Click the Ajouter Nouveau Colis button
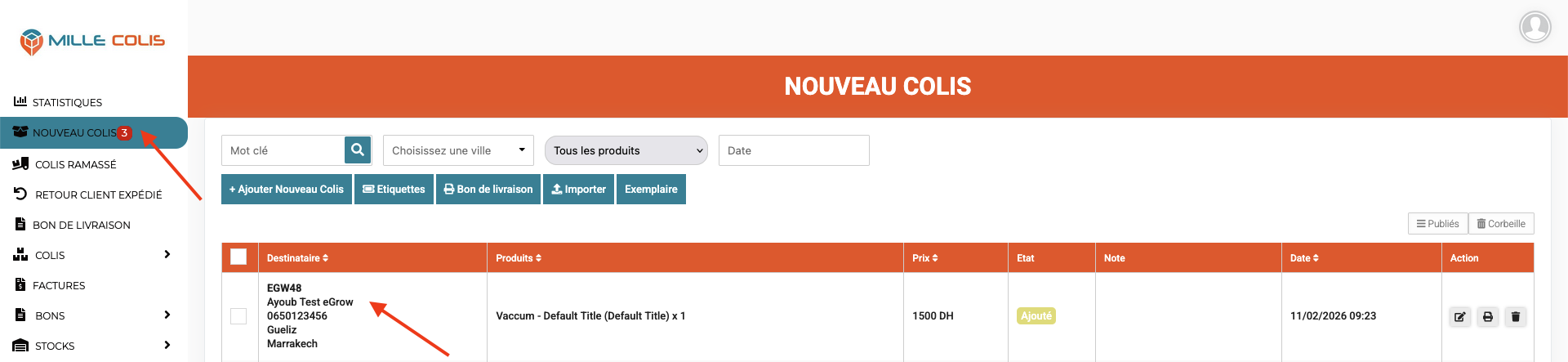The width and height of the screenshot is (1568, 362). coord(287,190)
